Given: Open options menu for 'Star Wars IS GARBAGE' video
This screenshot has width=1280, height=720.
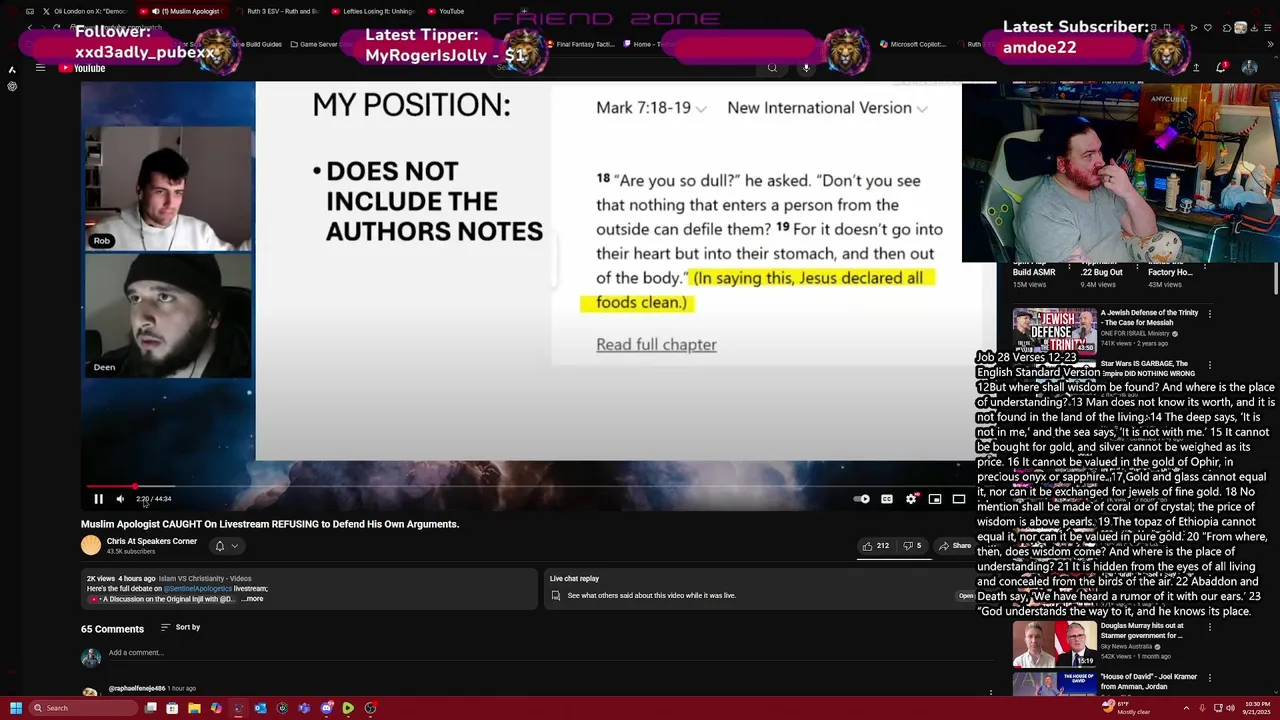Looking at the screenshot, I should [1209, 365].
